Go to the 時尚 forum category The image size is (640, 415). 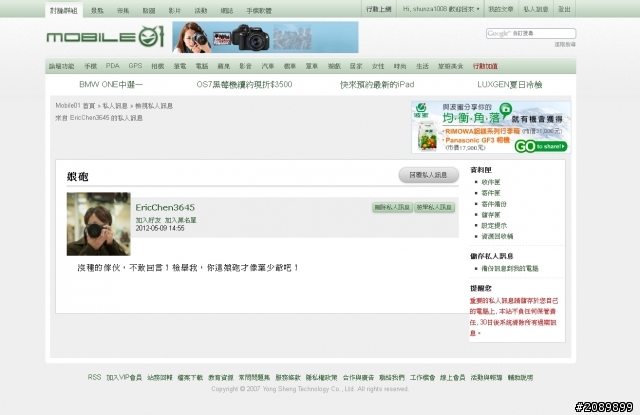(x=400, y=66)
